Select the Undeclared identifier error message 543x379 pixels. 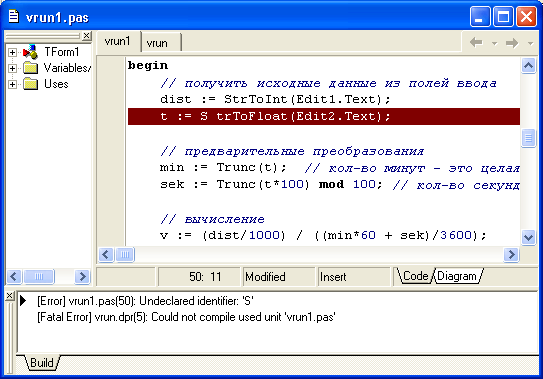click(x=145, y=301)
